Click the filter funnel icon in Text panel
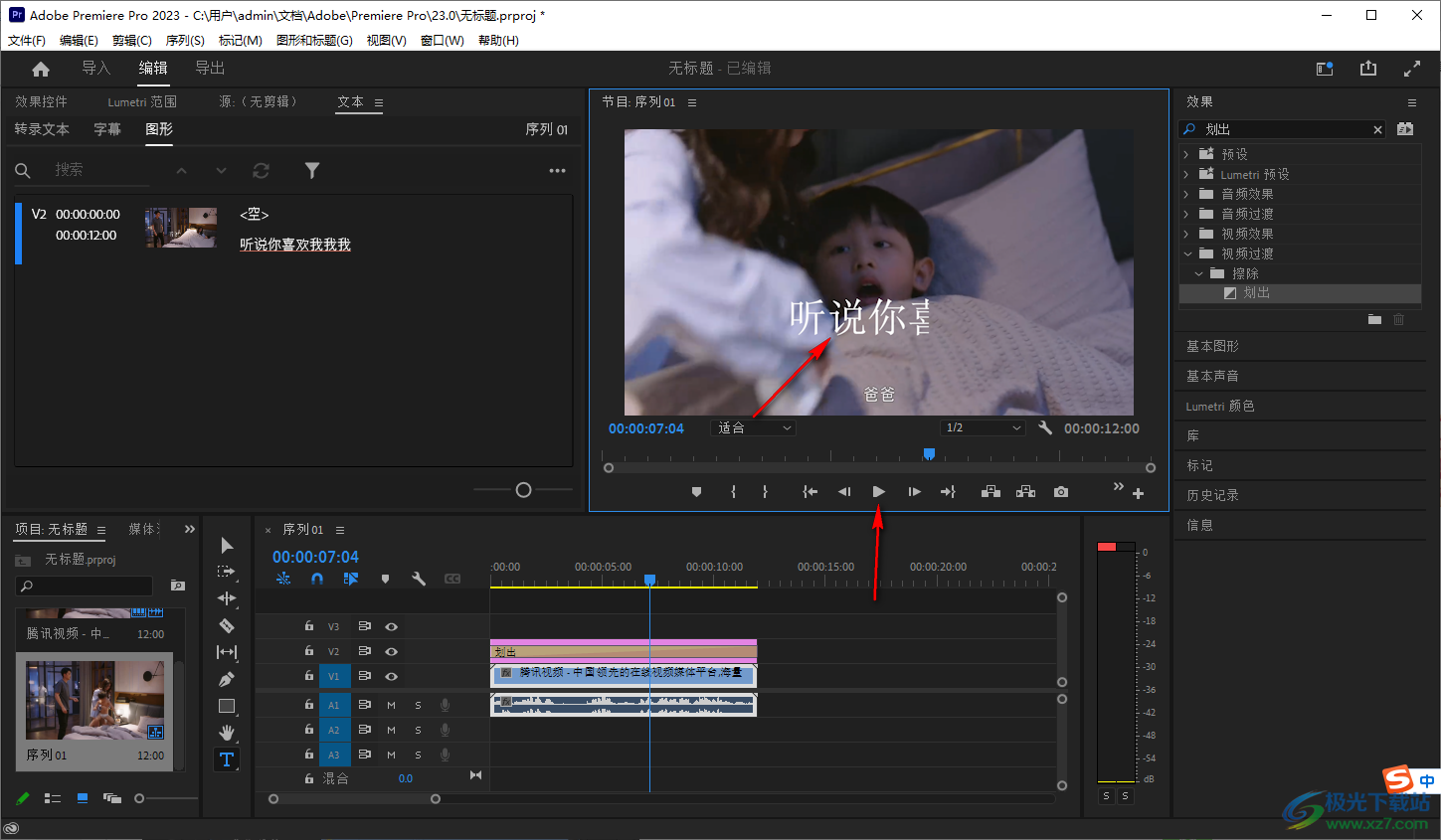The height and width of the screenshot is (840, 1441). point(312,171)
